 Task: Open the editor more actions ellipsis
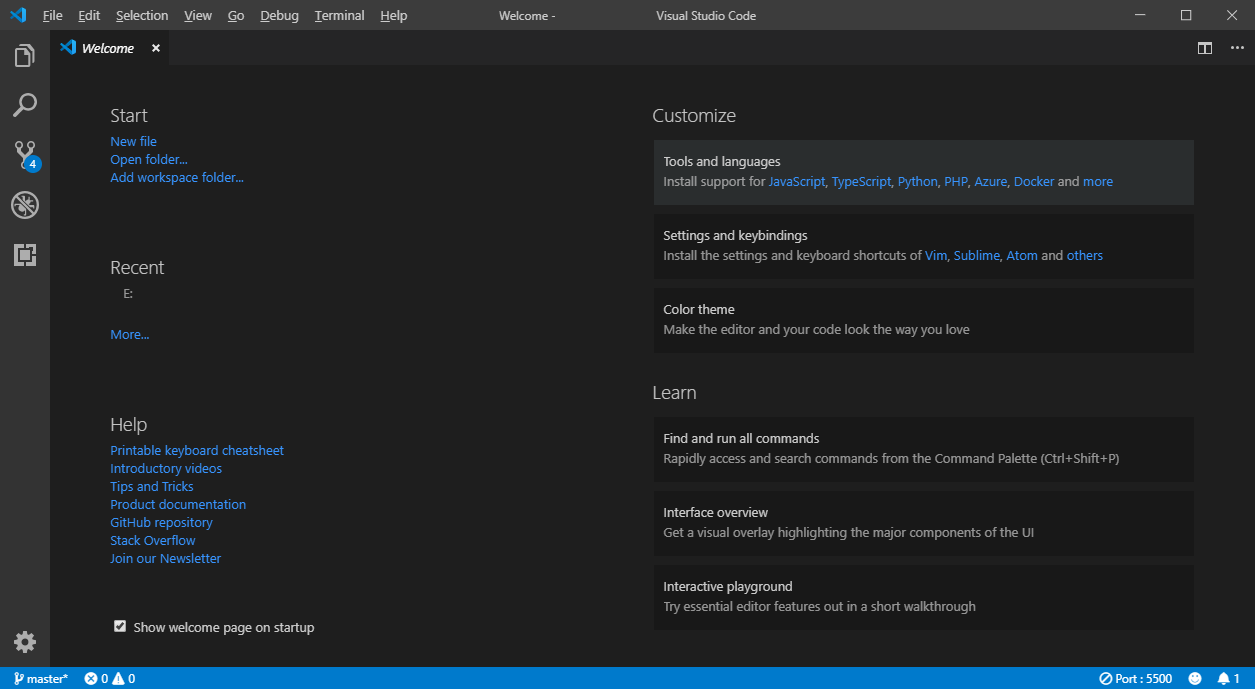pos(1237,48)
